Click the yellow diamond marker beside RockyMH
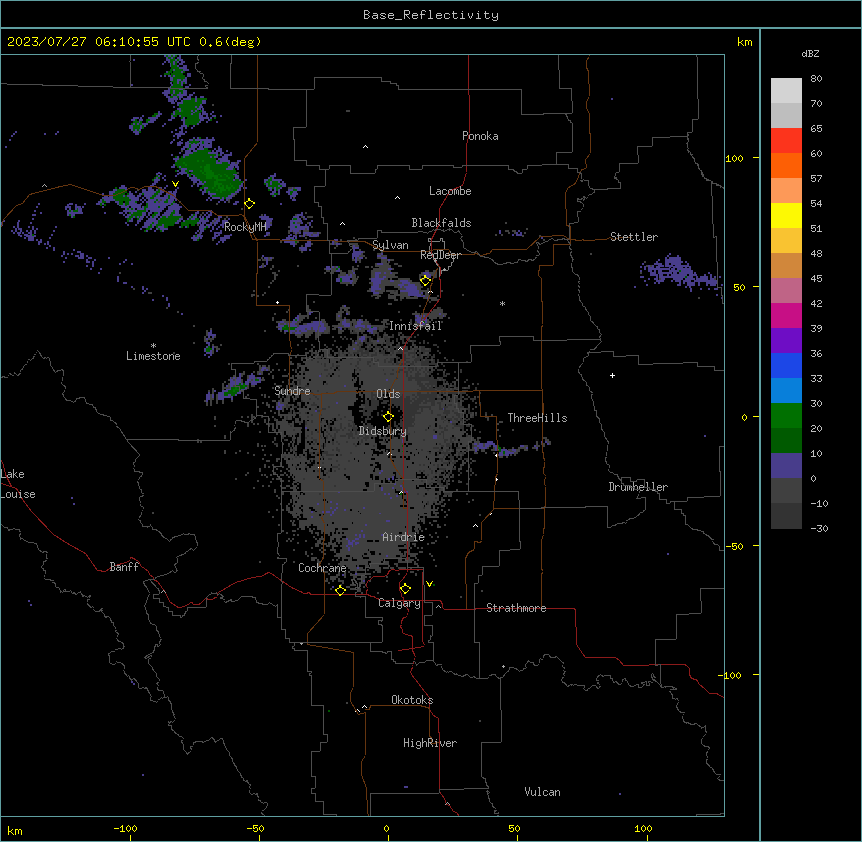 coord(250,204)
